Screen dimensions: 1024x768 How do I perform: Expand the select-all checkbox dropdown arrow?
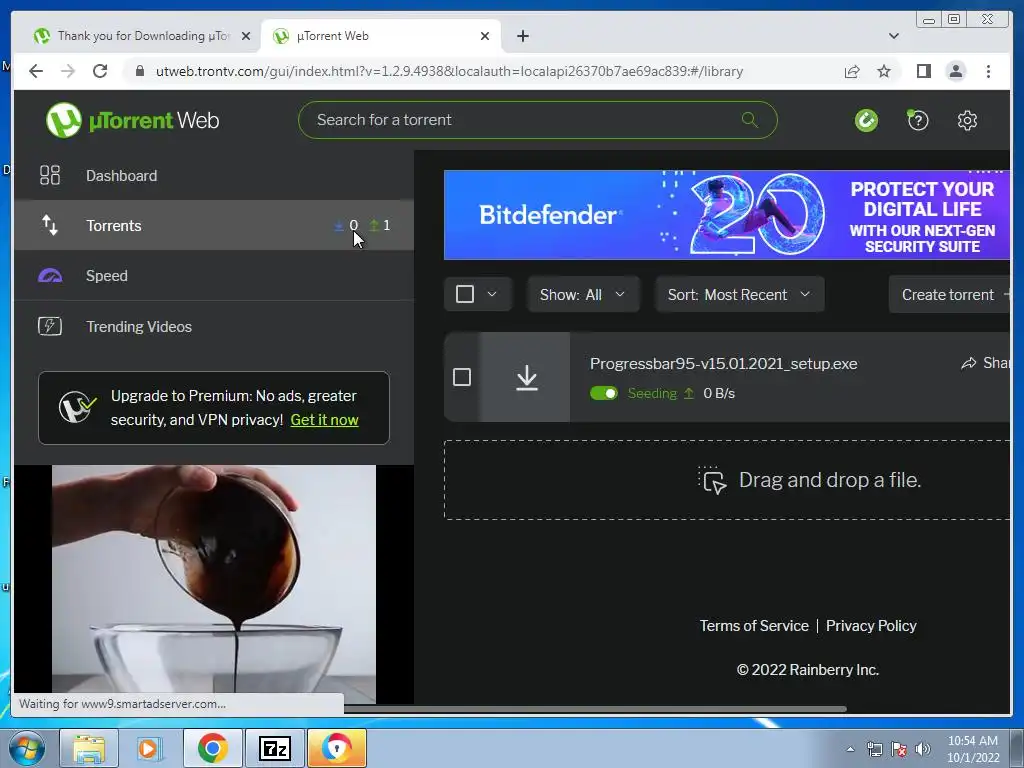pos(492,295)
